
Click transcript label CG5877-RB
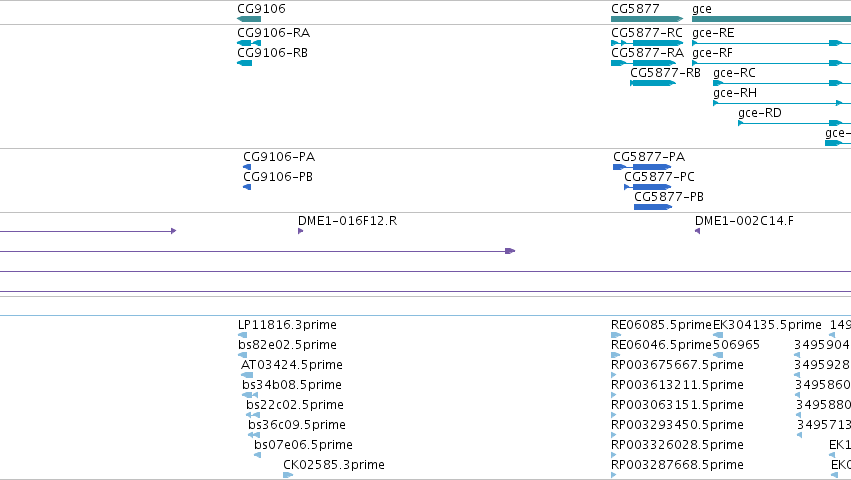[x=665, y=73]
